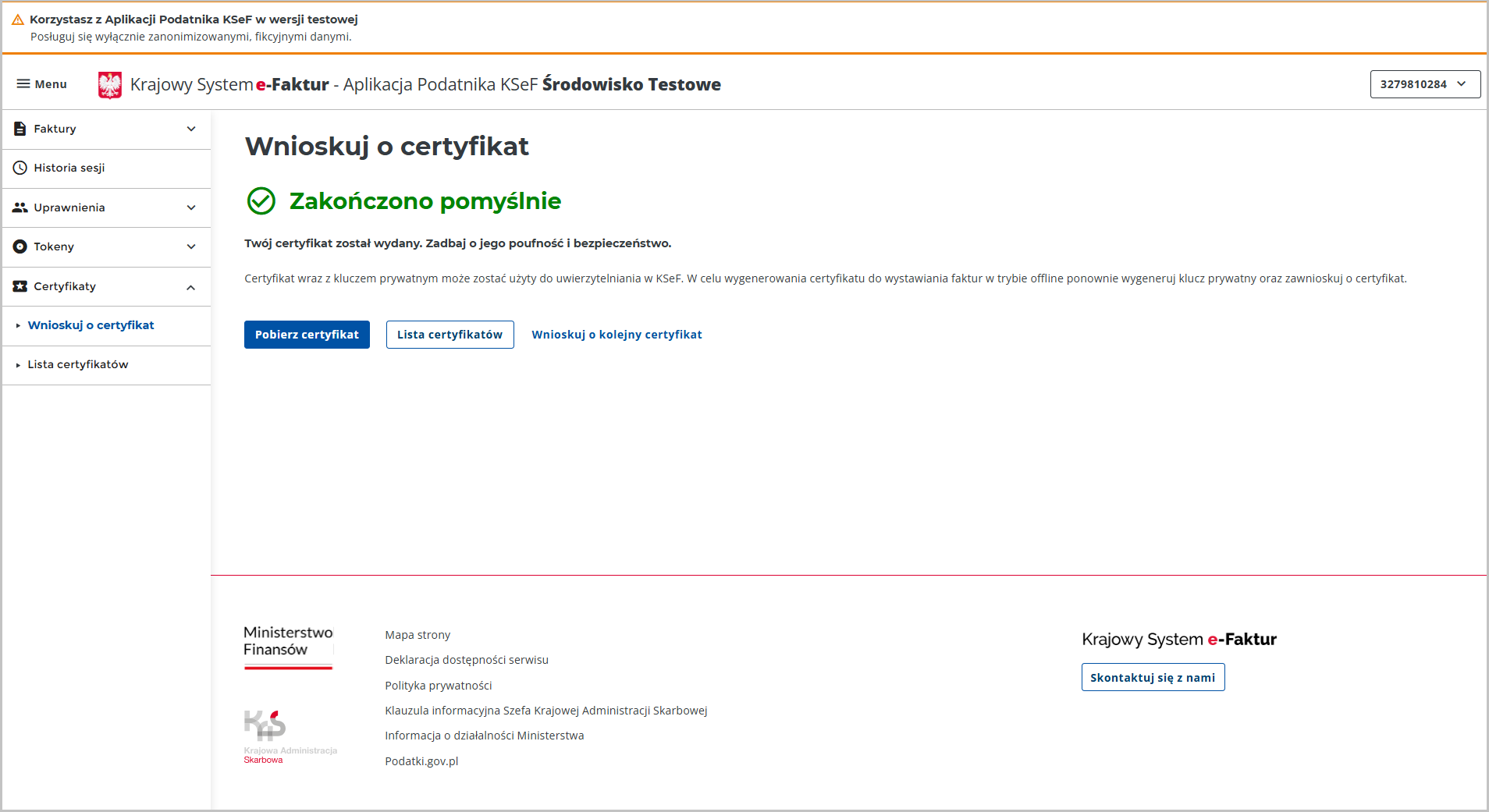
Task: Collapse the Certyfikaty section chevron
Action: point(191,287)
